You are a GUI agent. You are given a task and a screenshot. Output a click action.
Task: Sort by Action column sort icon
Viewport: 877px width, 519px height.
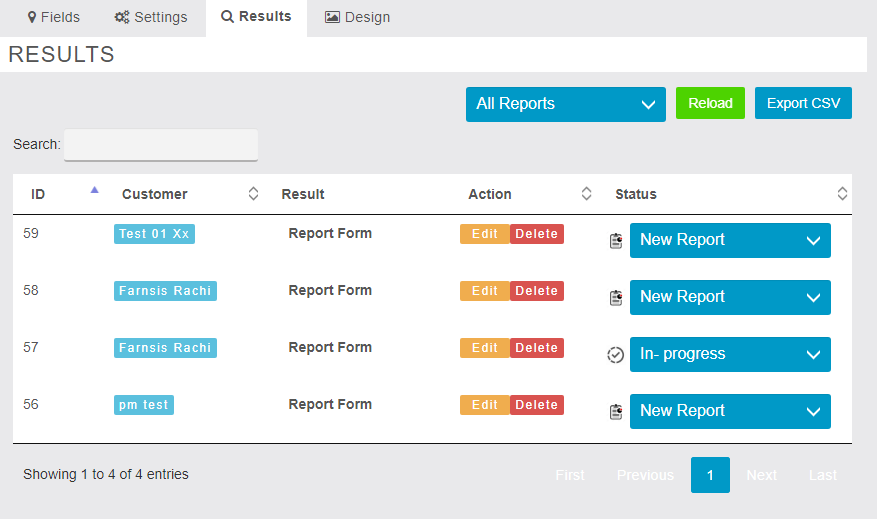click(x=586, y=194)
